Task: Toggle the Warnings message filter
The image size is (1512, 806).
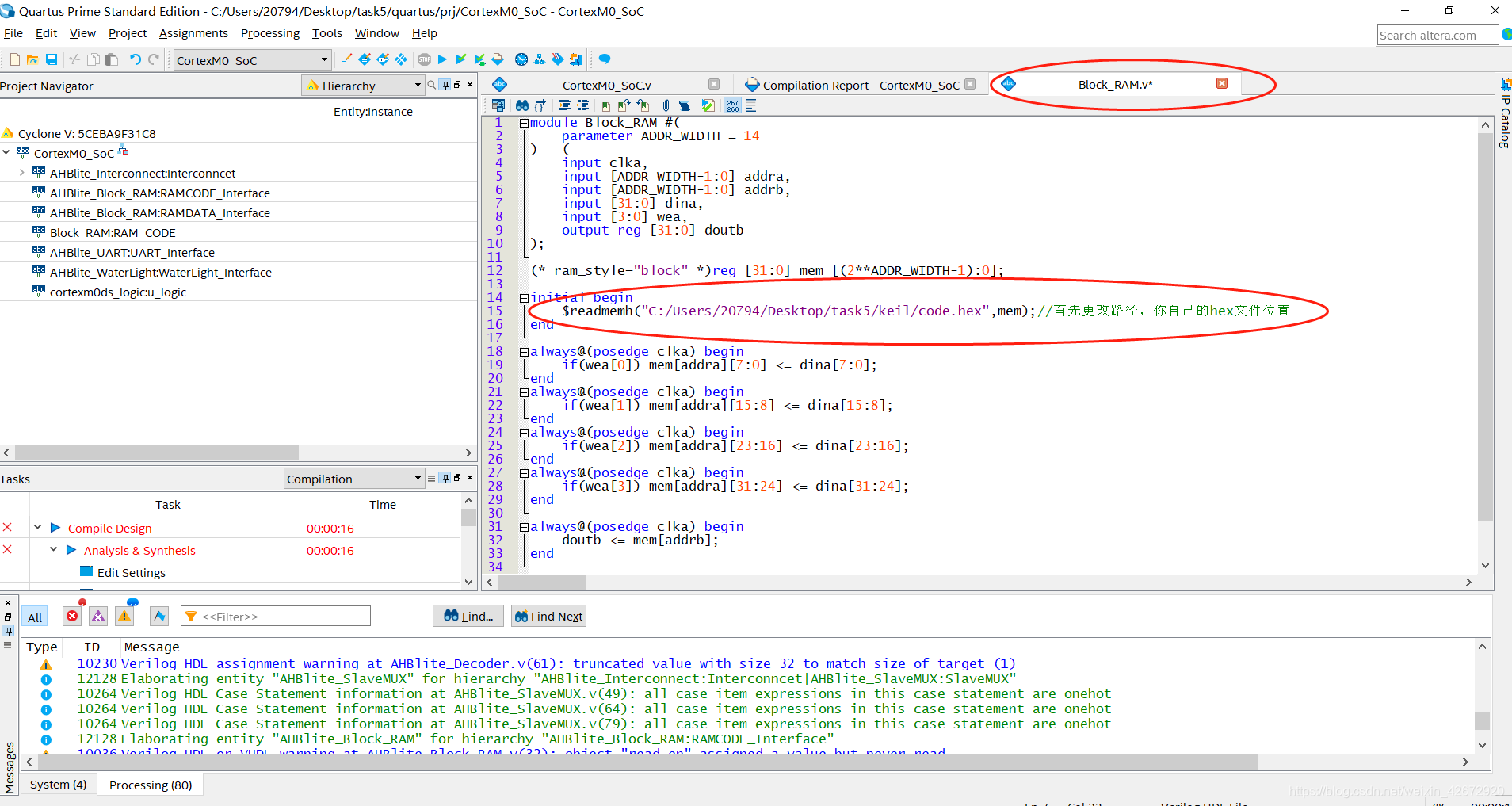Action: click(124, 616)
